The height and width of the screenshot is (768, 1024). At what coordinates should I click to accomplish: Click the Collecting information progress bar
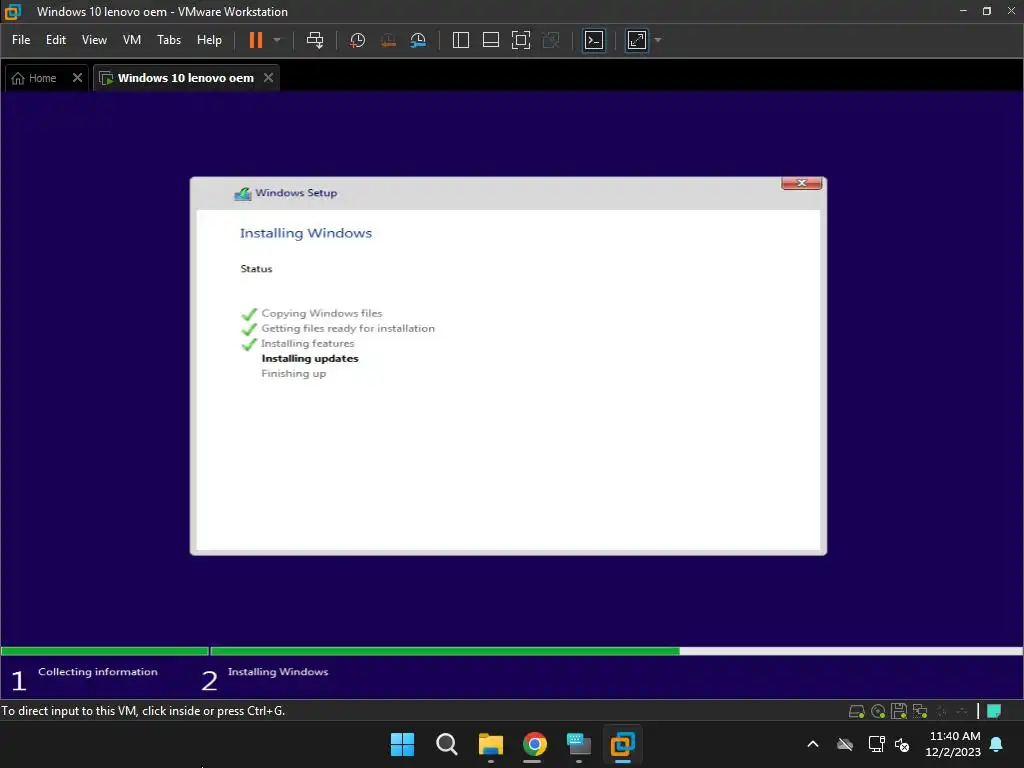(104, 651)
